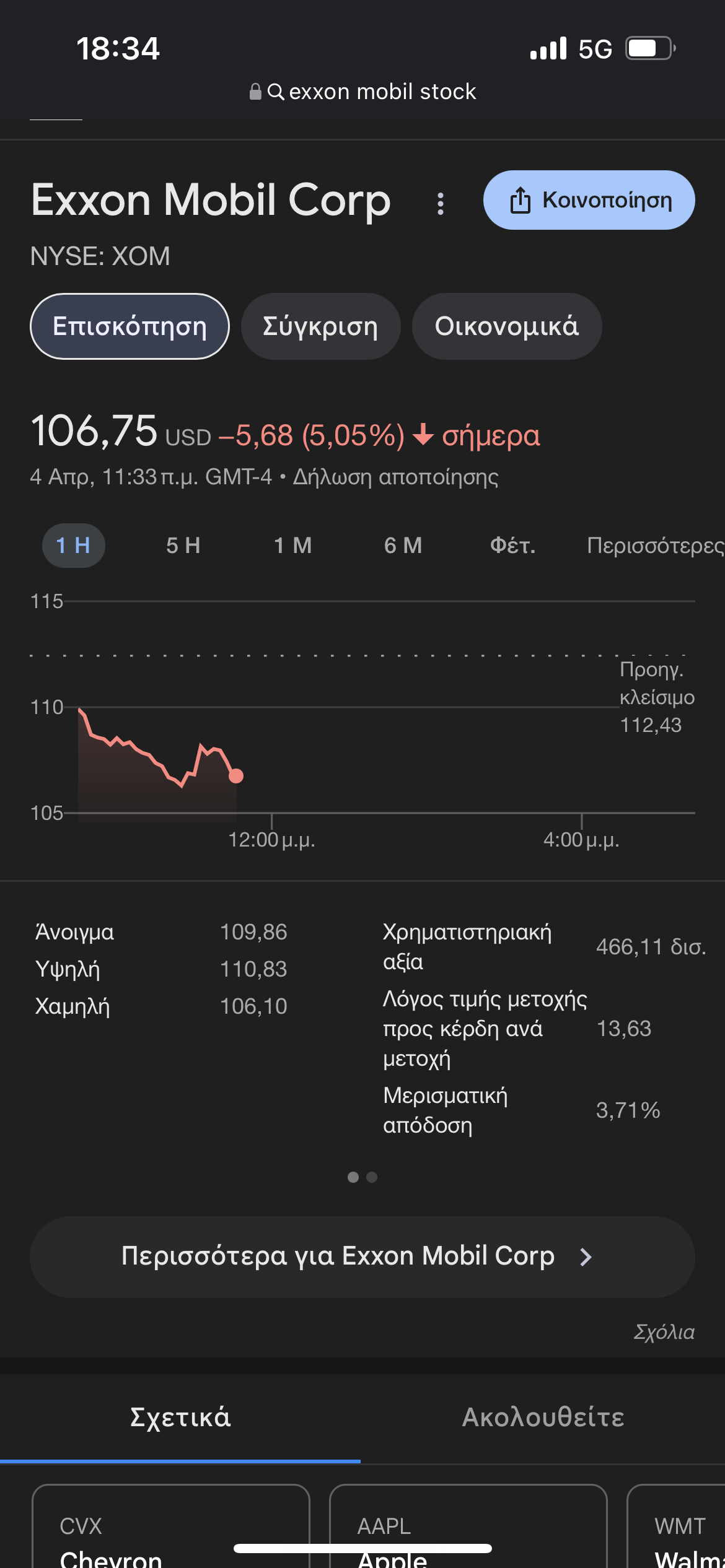Open the Οικονομικά tab
The height and width of the screenshot is (1568, 725).
pos(506,326)
